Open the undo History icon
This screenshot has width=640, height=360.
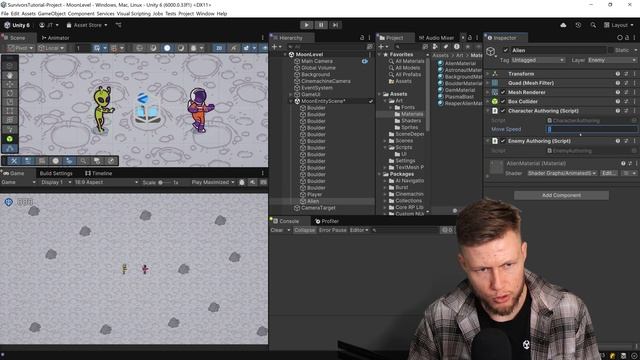(578, 25)
